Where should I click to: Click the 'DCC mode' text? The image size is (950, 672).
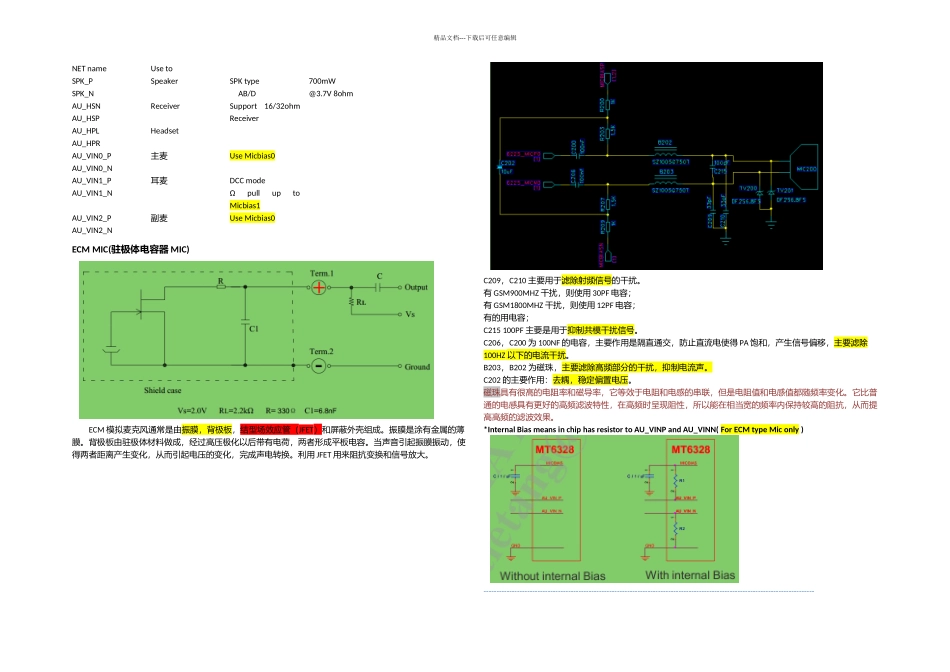(x=247, y=181)
